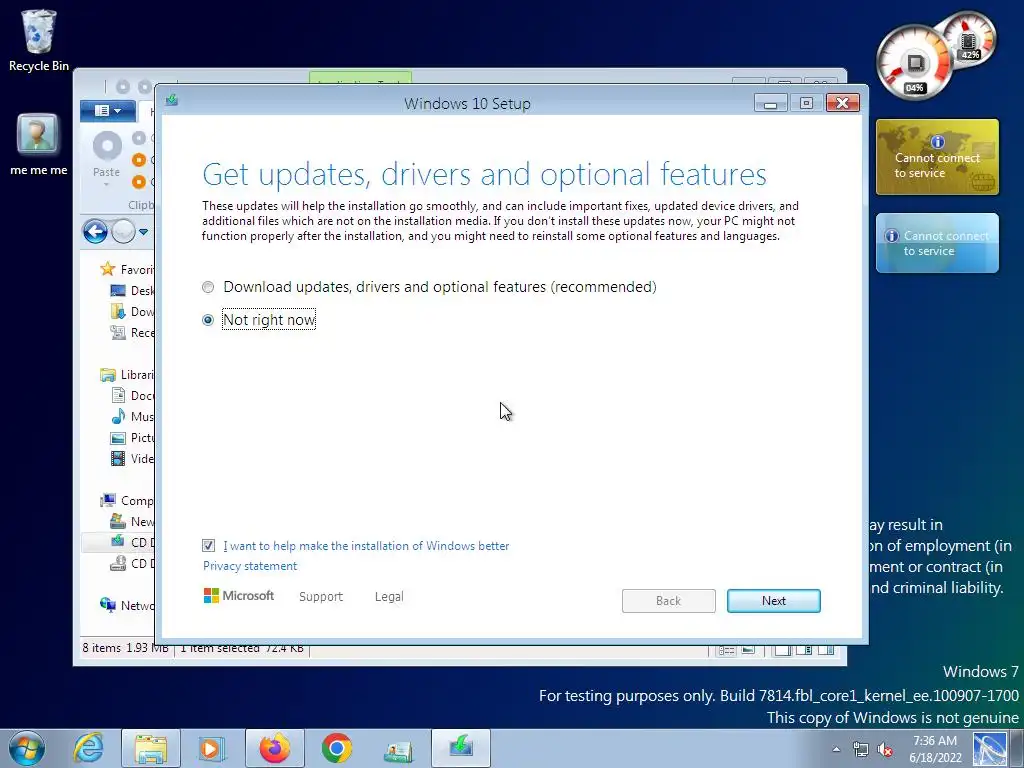This screenshot has width=1024, height=768.
Task: Click the Windows 10 Setup taskbar icon
Action: (x=460, y=748)
